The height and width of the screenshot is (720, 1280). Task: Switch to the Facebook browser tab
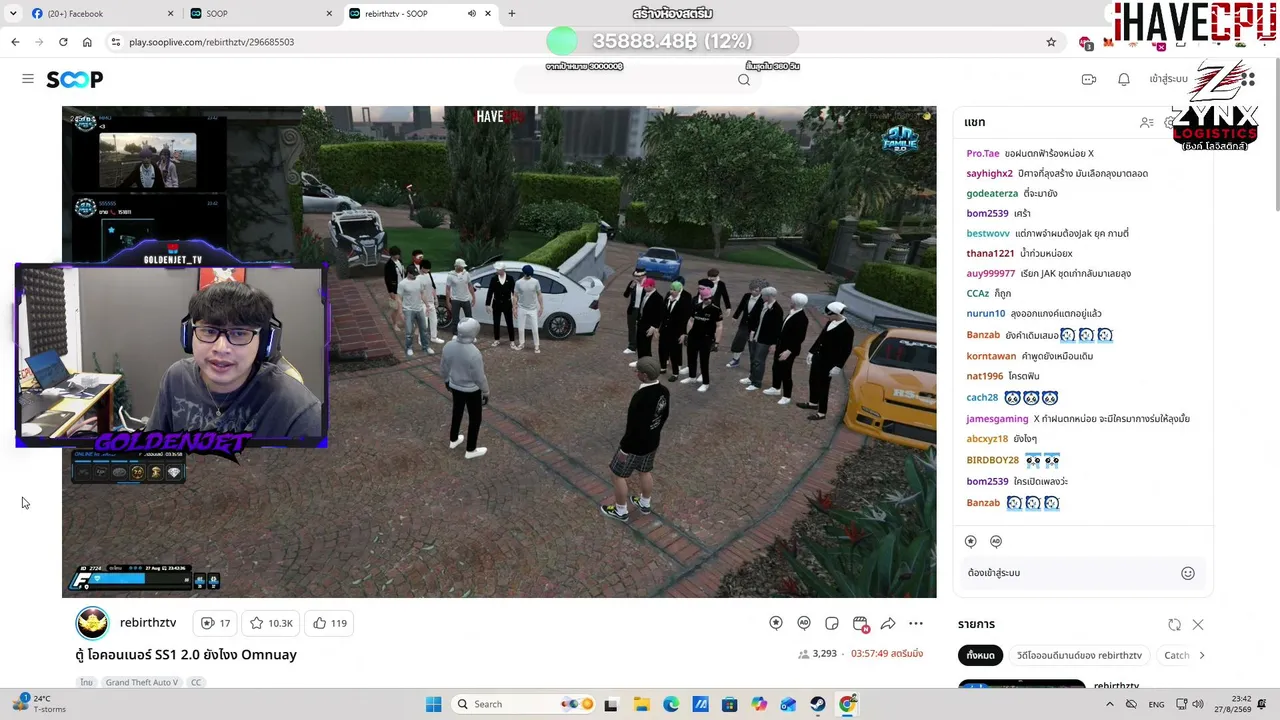click(x=104, y=14)
